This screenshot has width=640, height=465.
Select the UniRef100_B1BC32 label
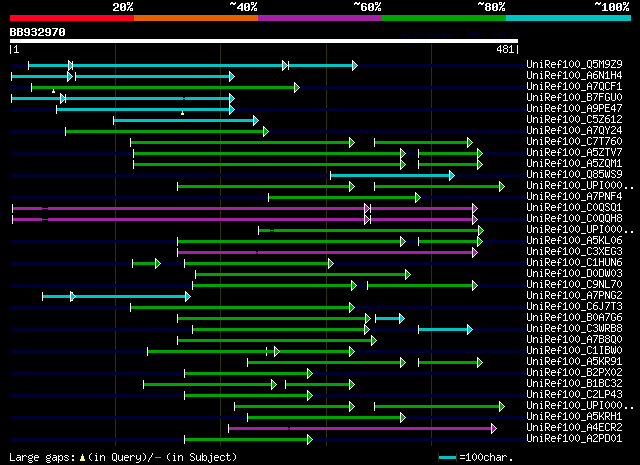tap(574, 384)
